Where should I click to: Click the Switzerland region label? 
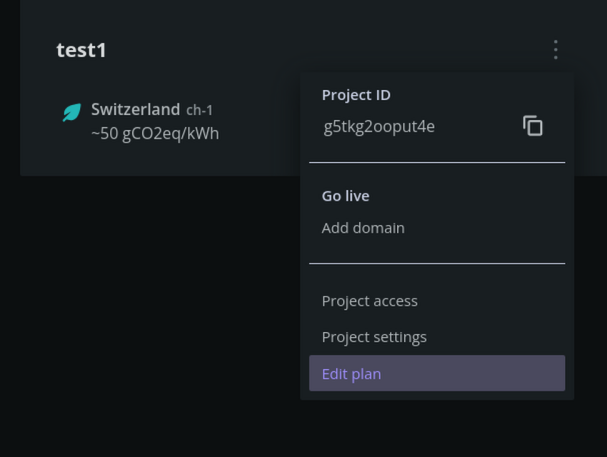(x=135, y=110)
